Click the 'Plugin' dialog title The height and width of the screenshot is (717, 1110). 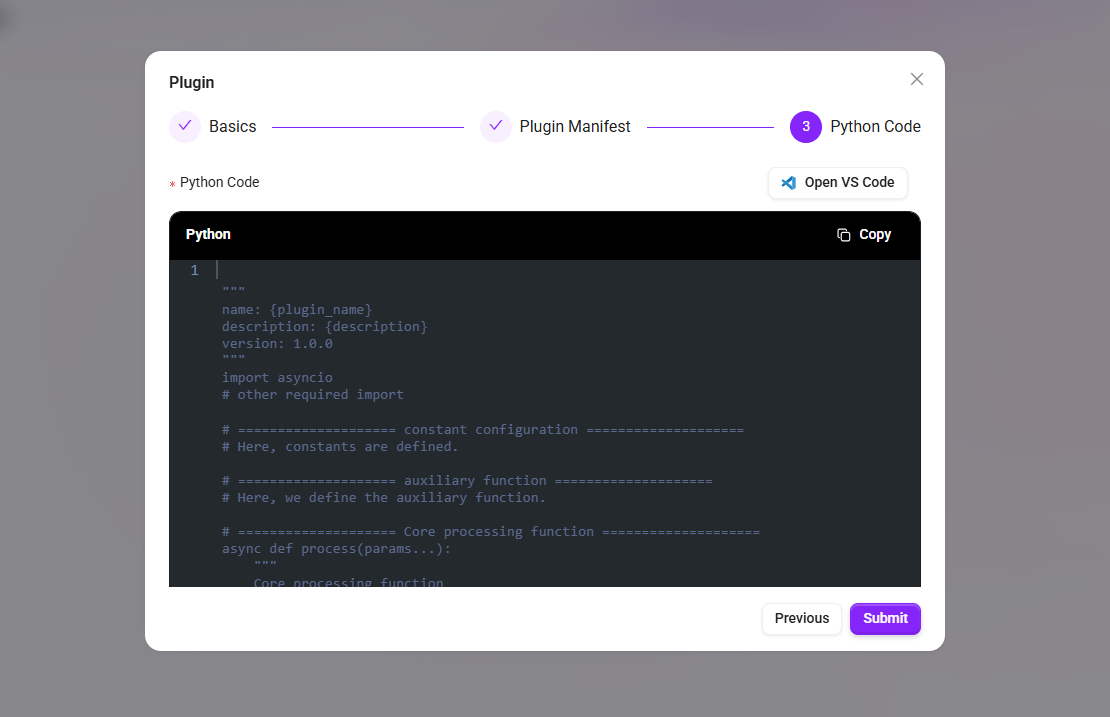click(x=191, y=83)
